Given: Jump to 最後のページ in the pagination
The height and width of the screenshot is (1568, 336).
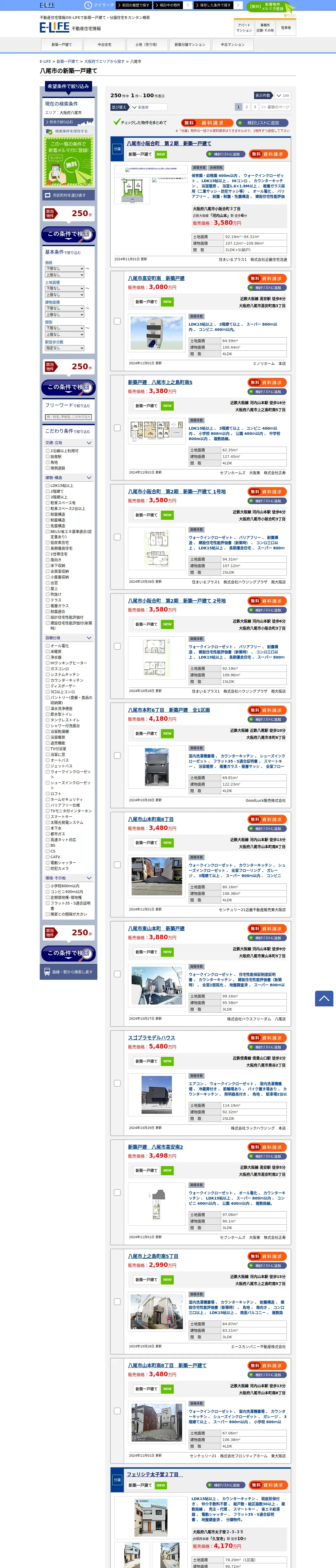Looking at the screenshot, I should (275, 107).
